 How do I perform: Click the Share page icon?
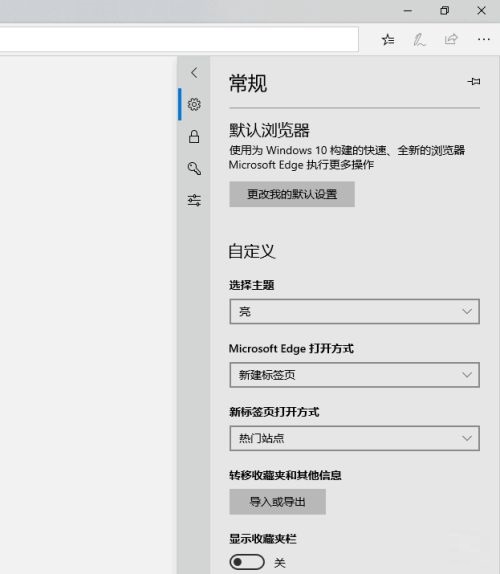click(x=451, y=39)
